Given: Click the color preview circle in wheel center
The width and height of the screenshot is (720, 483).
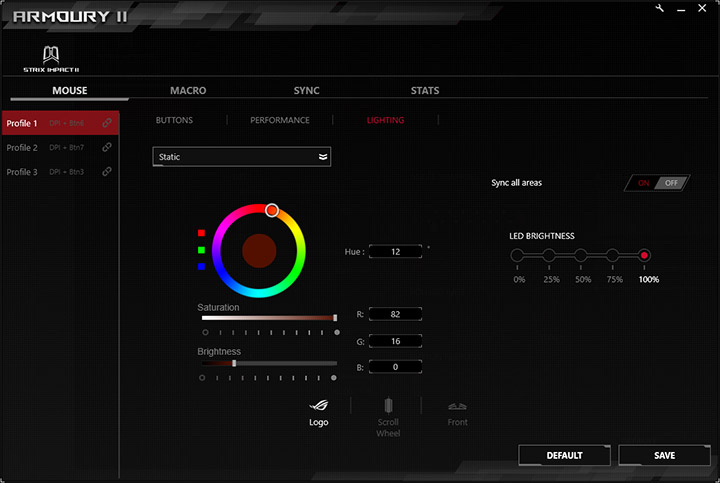Looking at the screenshot, I should tap(259, 251).
